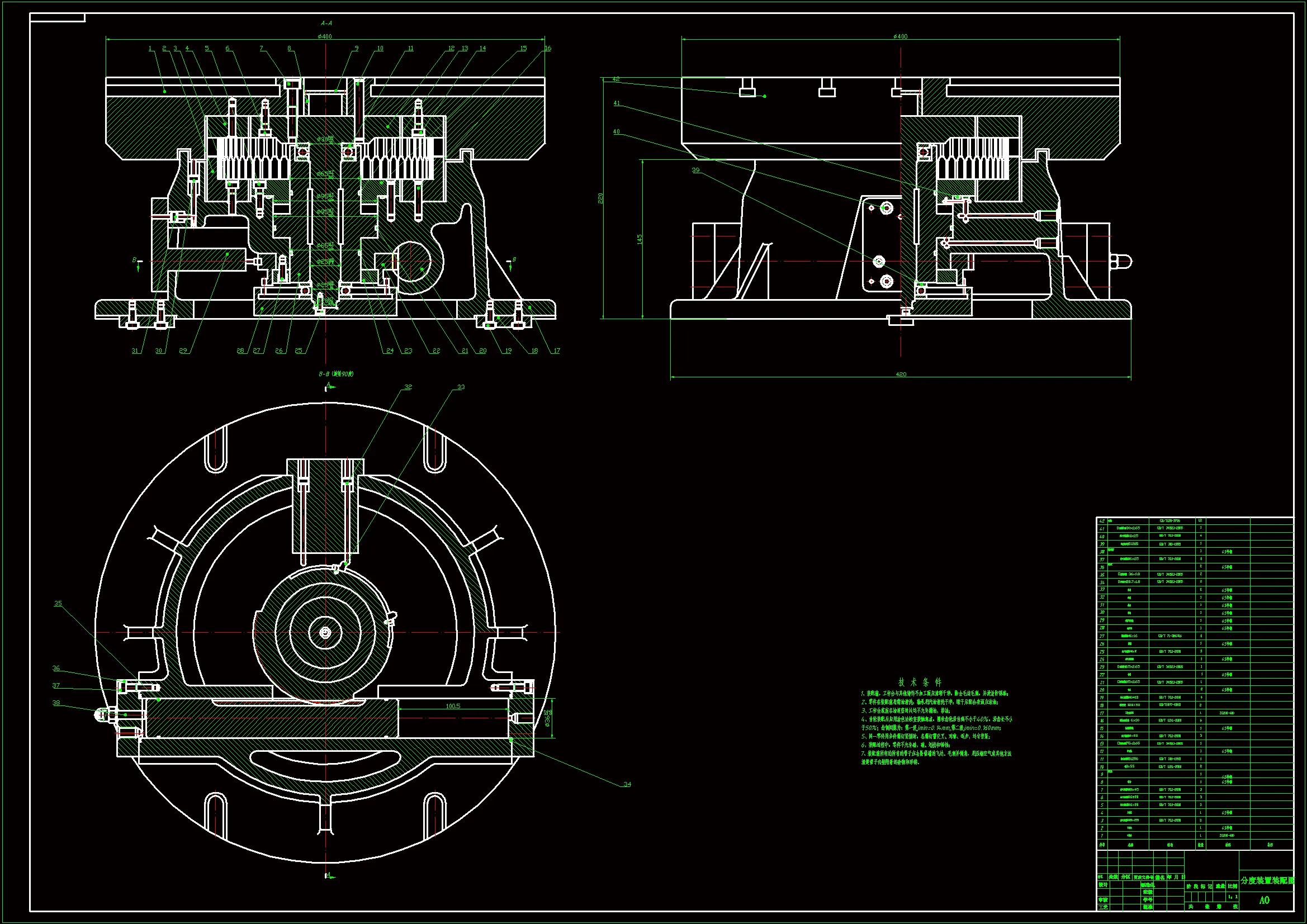Click the A-A section view label

tap(326, 23)
